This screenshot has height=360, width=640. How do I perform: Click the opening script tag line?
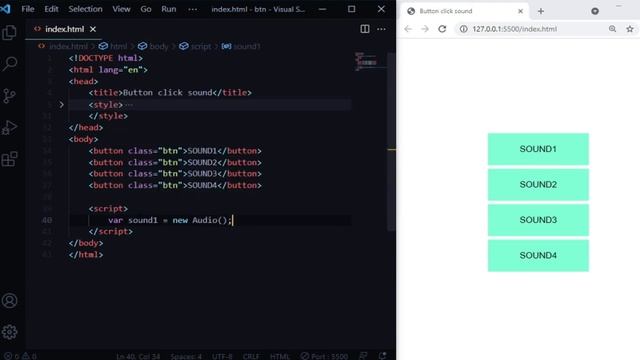pos(108,209)
